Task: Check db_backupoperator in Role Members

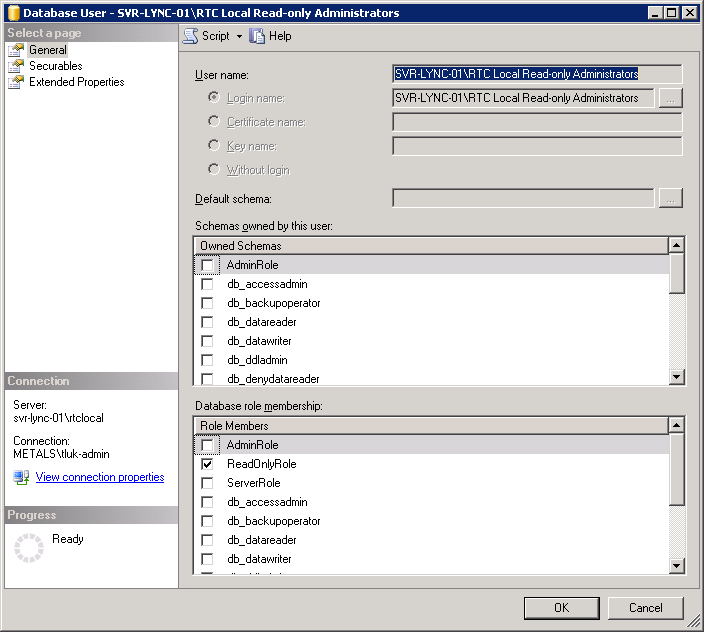Action: pos(207,521)
